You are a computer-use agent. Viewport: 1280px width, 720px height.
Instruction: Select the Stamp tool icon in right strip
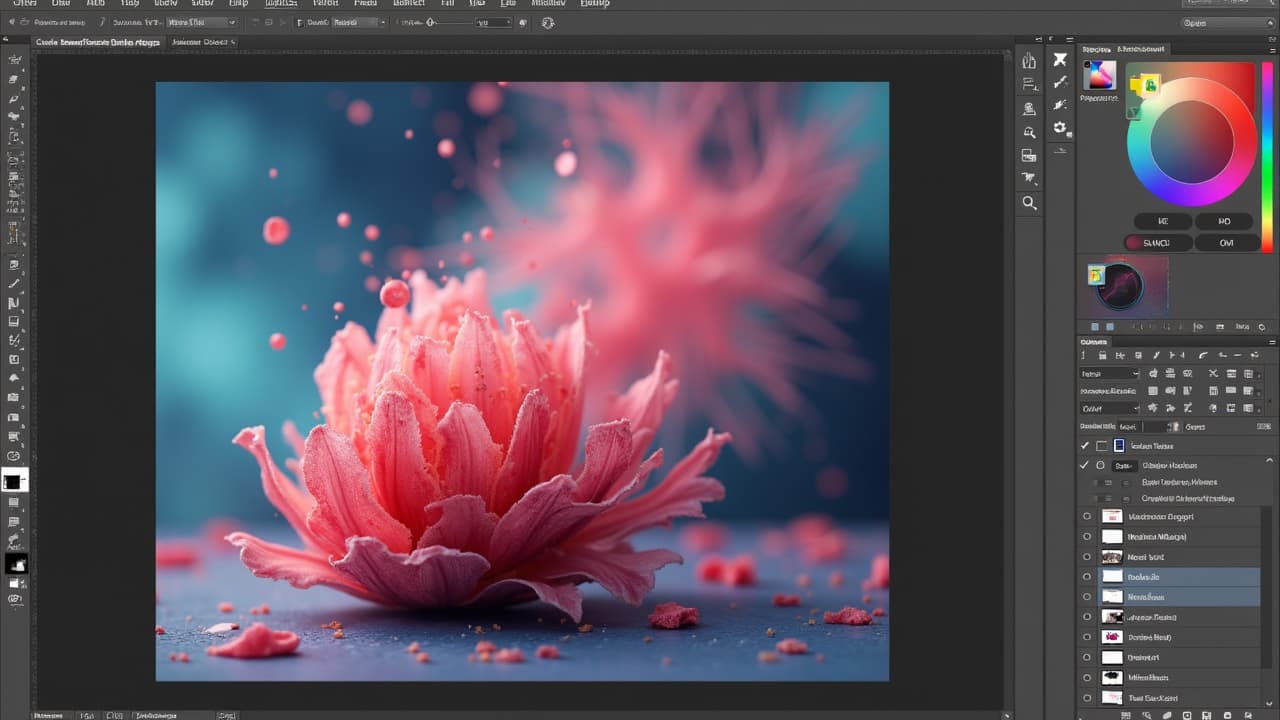point(1029,108)
